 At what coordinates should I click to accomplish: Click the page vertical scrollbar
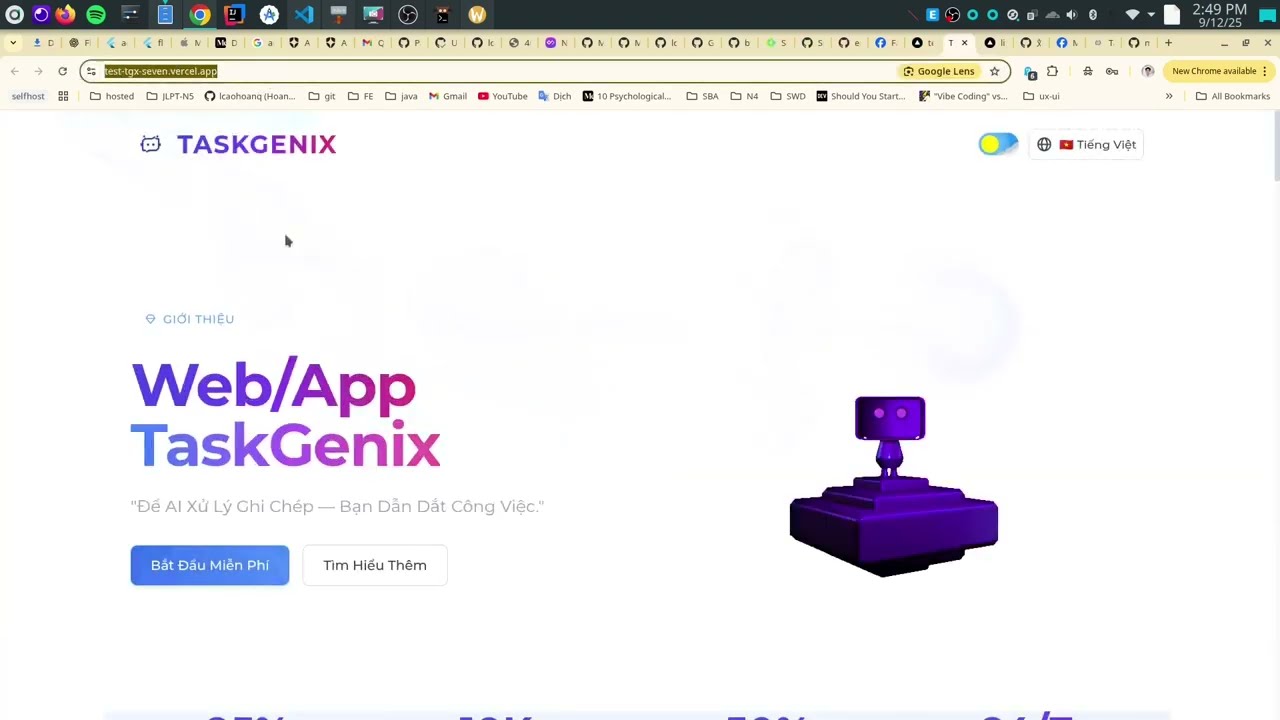pos(1275,148)
